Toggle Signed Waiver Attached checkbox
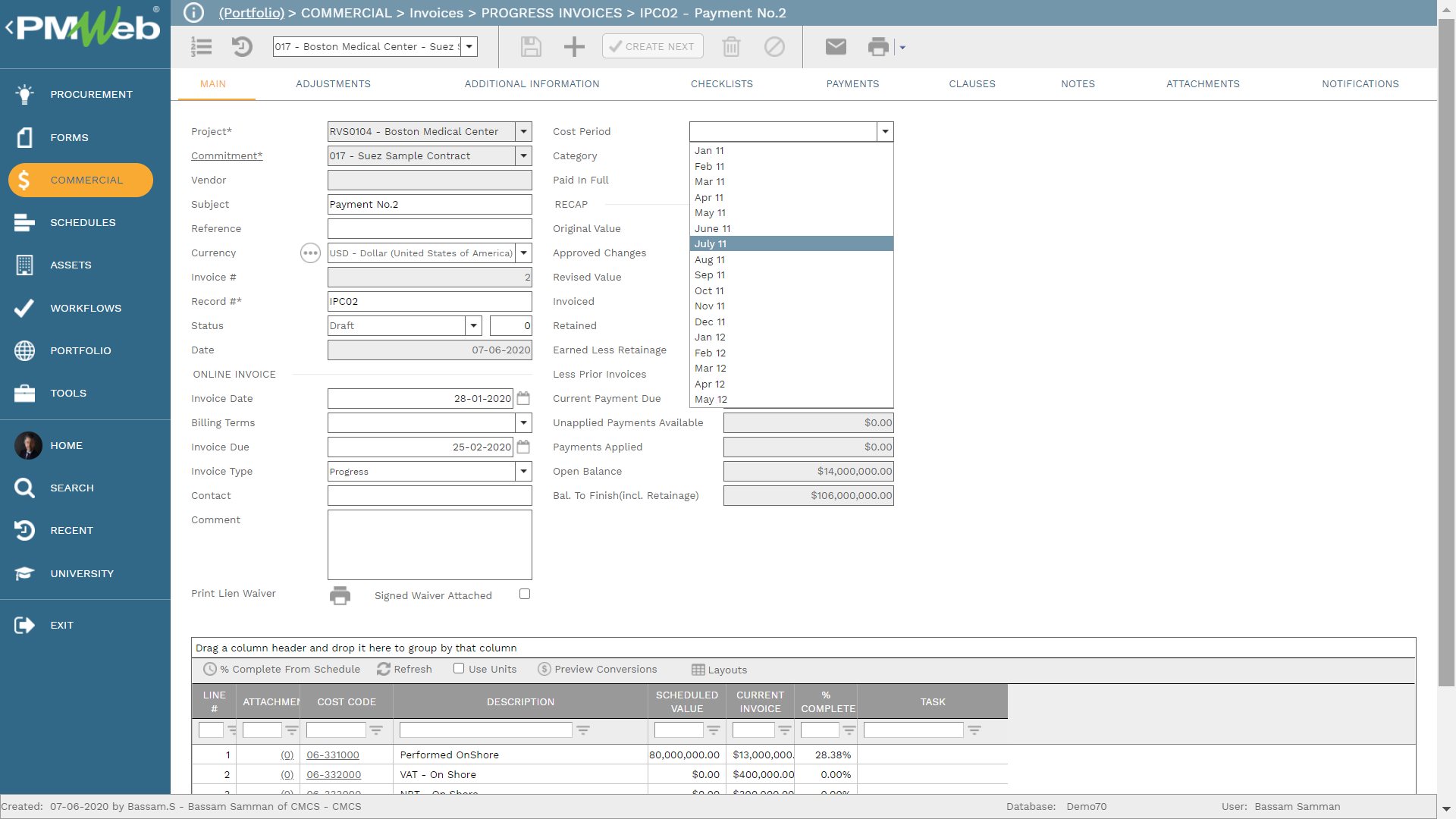 click(525, 594)
